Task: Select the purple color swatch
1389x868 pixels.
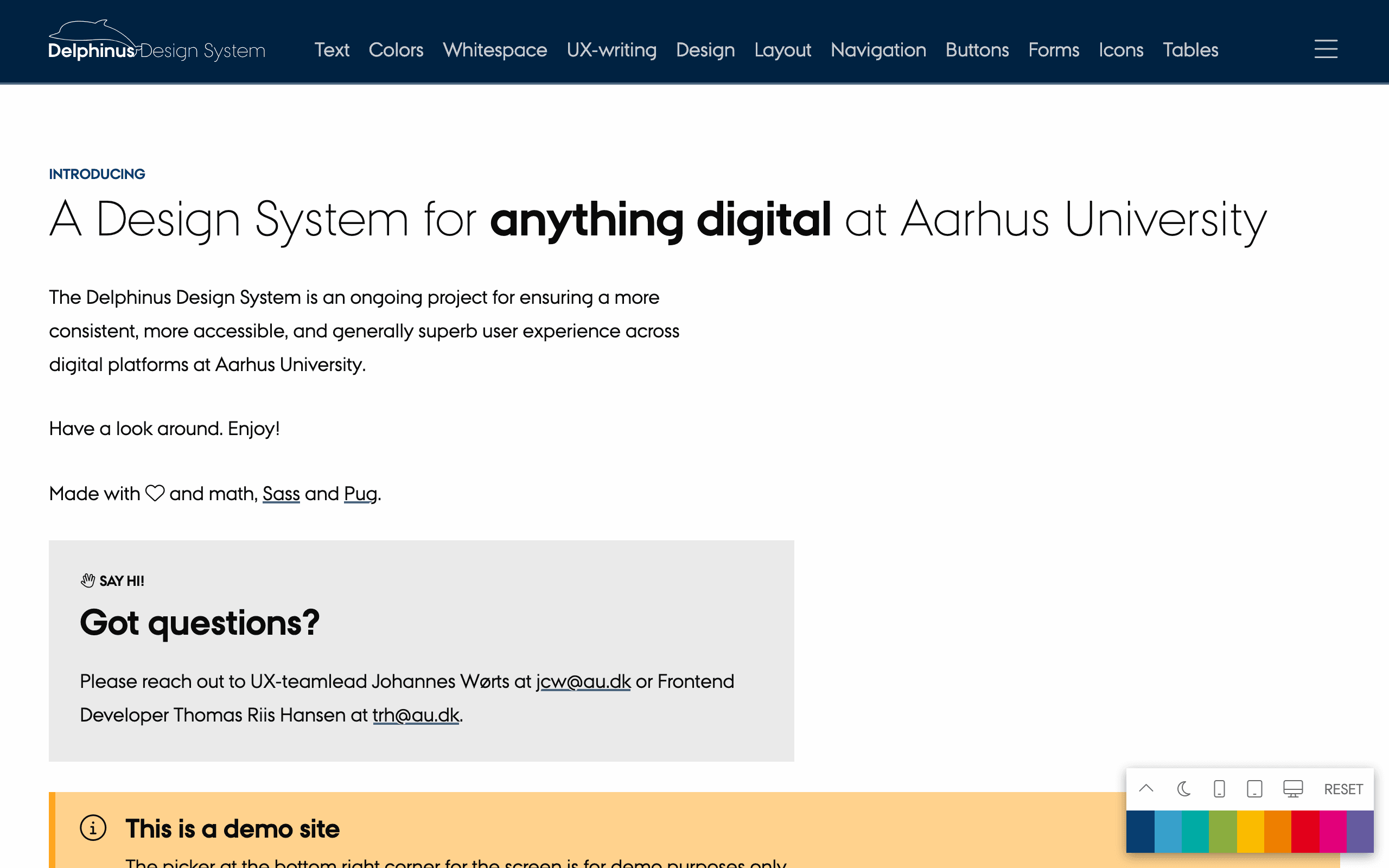Action: pos(1360,831)
